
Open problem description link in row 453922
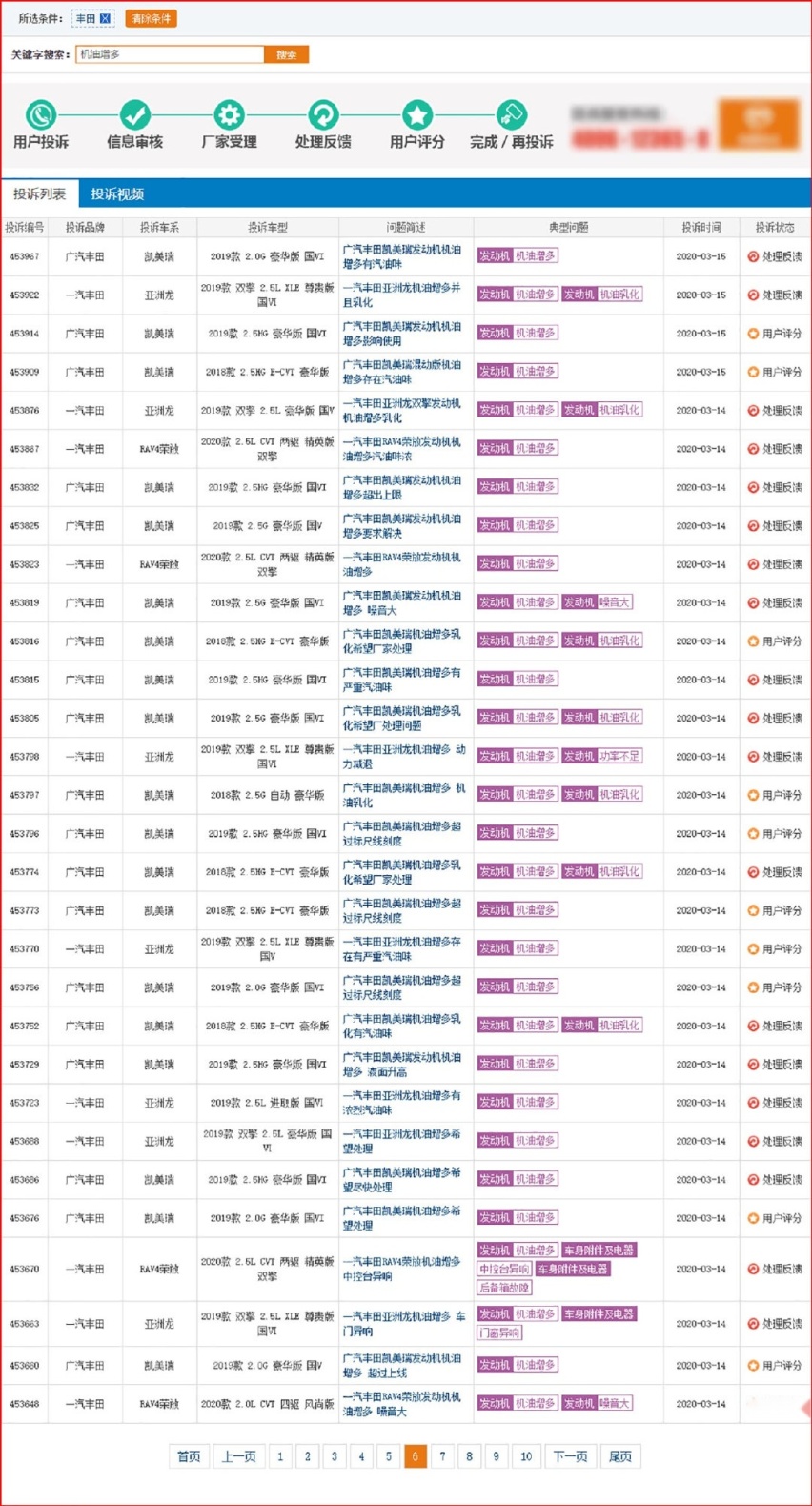click(401, 295)
